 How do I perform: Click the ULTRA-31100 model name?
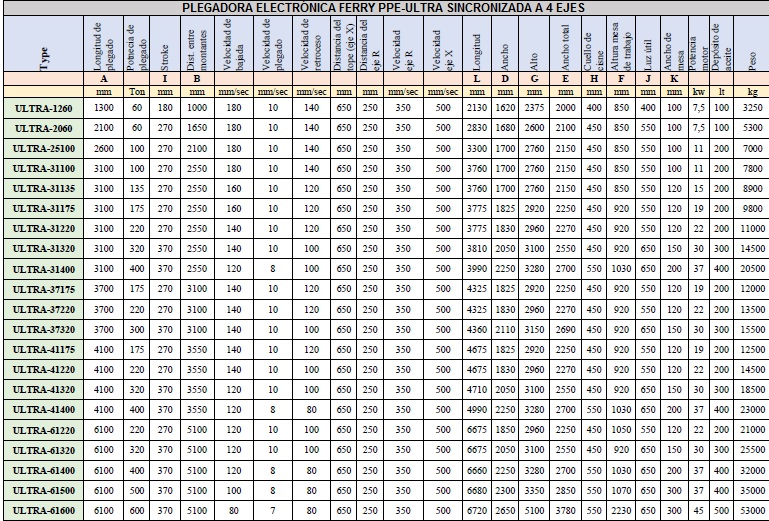click(43, 169)
